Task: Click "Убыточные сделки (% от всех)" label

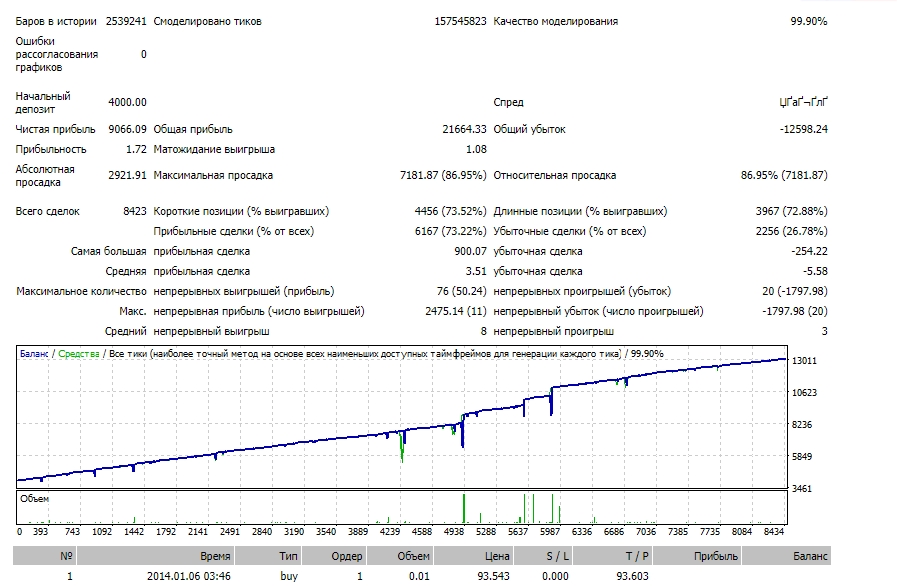Action: pyautogui.click(x=570, y=231)
